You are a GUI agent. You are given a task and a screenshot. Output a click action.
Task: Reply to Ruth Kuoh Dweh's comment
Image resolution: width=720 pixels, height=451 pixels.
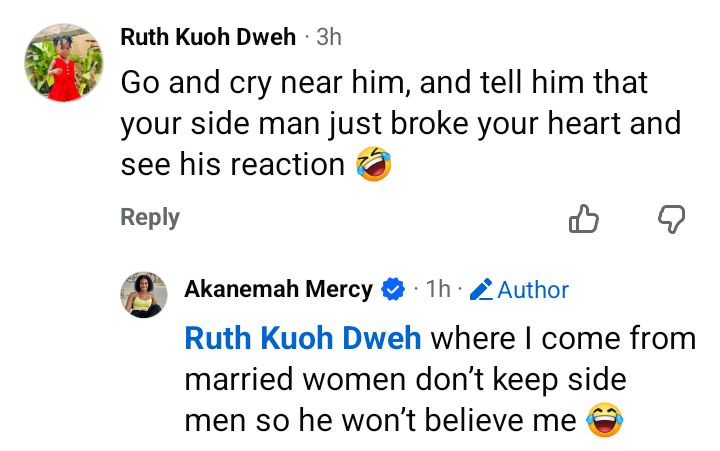[x=150, y=217]
